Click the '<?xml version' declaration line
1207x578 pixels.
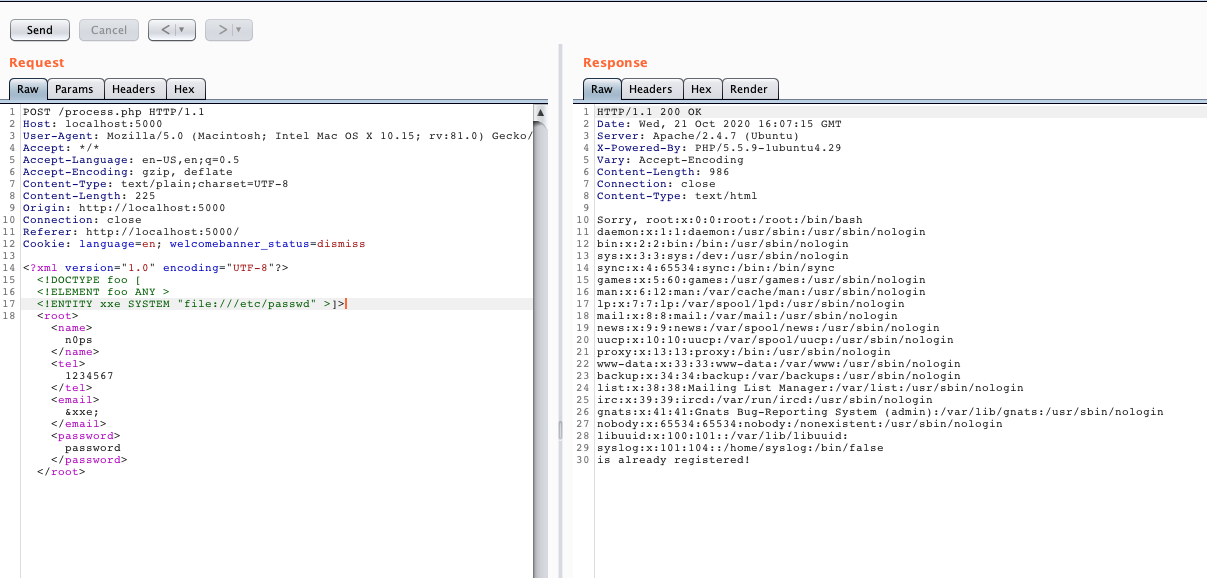(156, 268)
